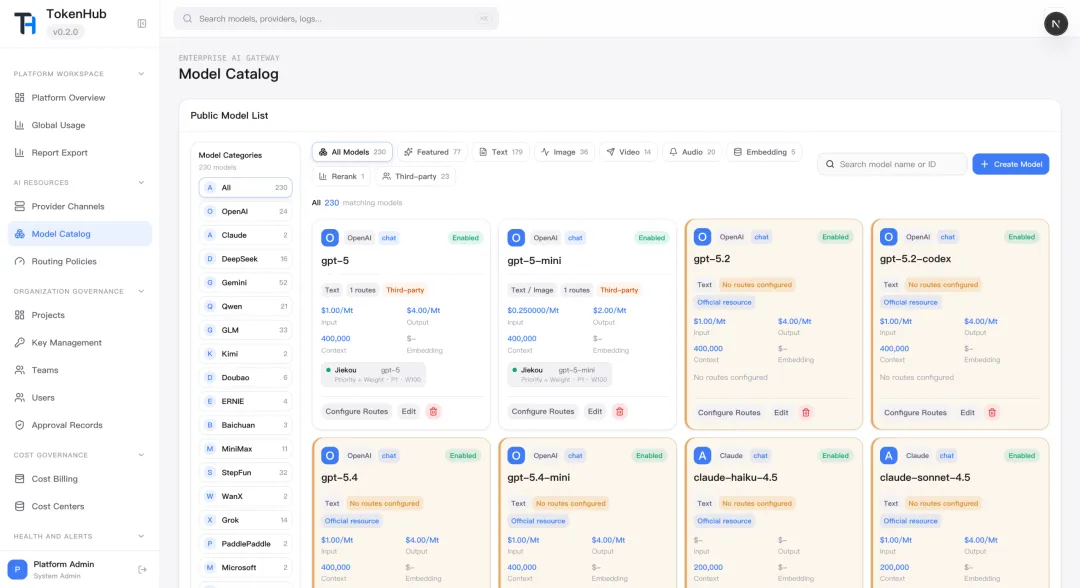1080x588 pixels.
Task: Delete gpt-5-mini using its trash icon
Action: pos(619,412)
